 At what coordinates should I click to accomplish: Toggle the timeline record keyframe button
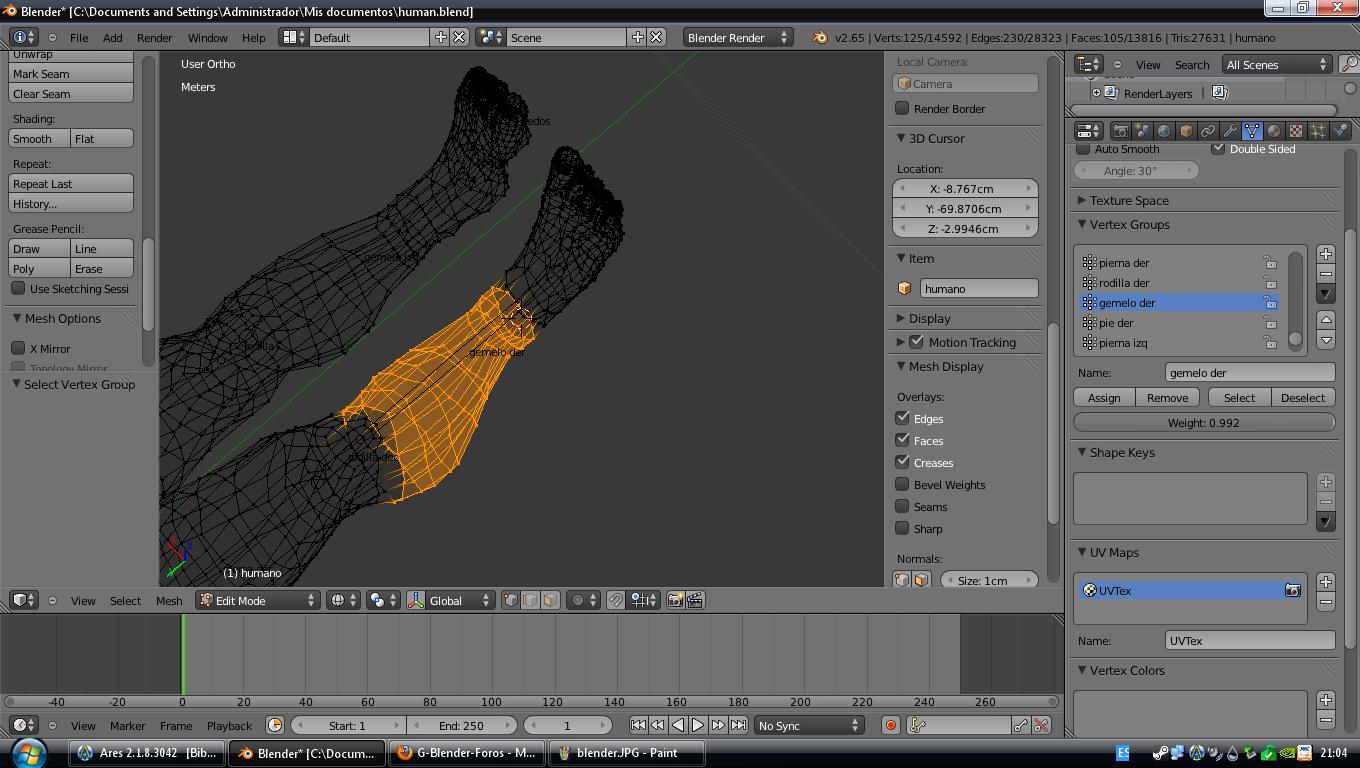click(x=890, y=725)
